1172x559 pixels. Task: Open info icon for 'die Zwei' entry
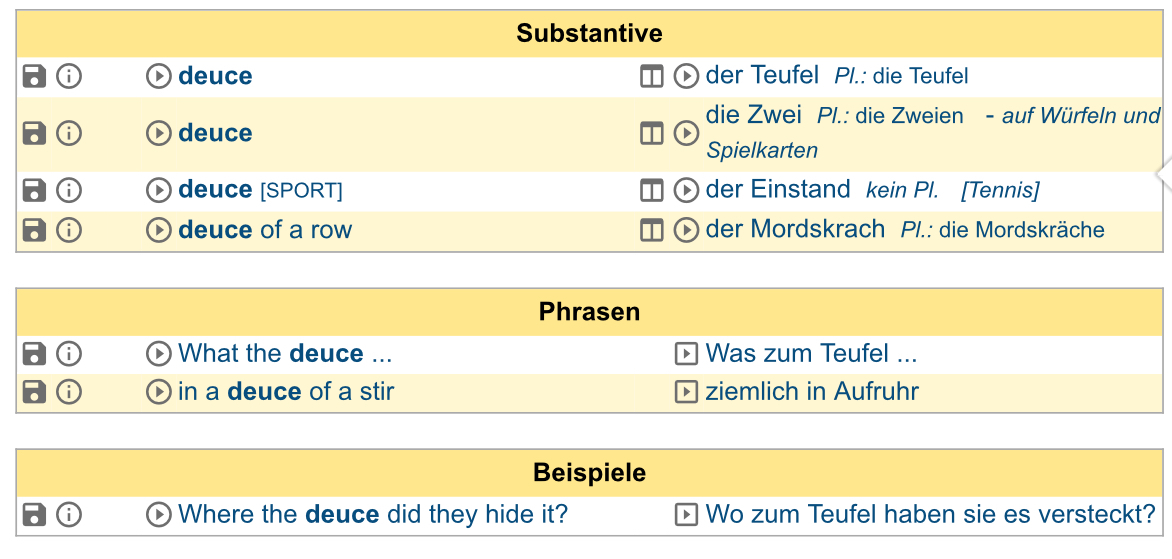(69, 134)
